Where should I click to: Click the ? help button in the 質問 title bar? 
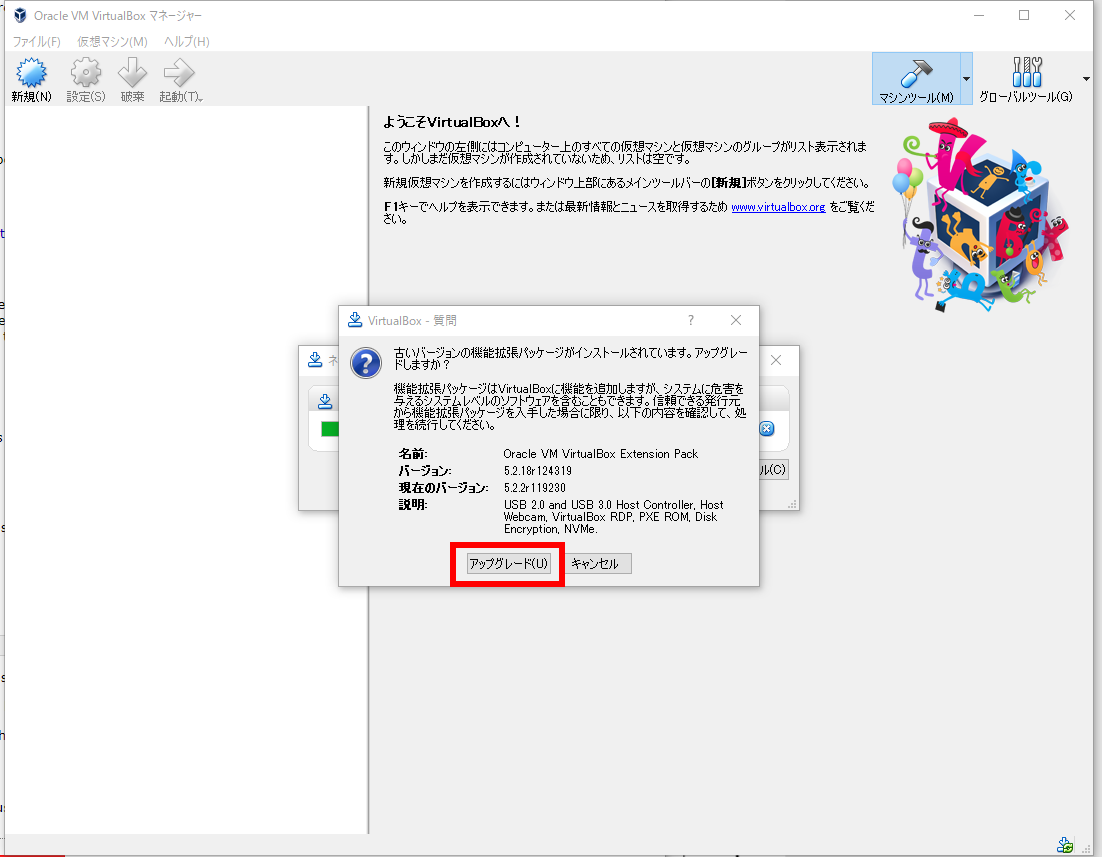point(691,321)
